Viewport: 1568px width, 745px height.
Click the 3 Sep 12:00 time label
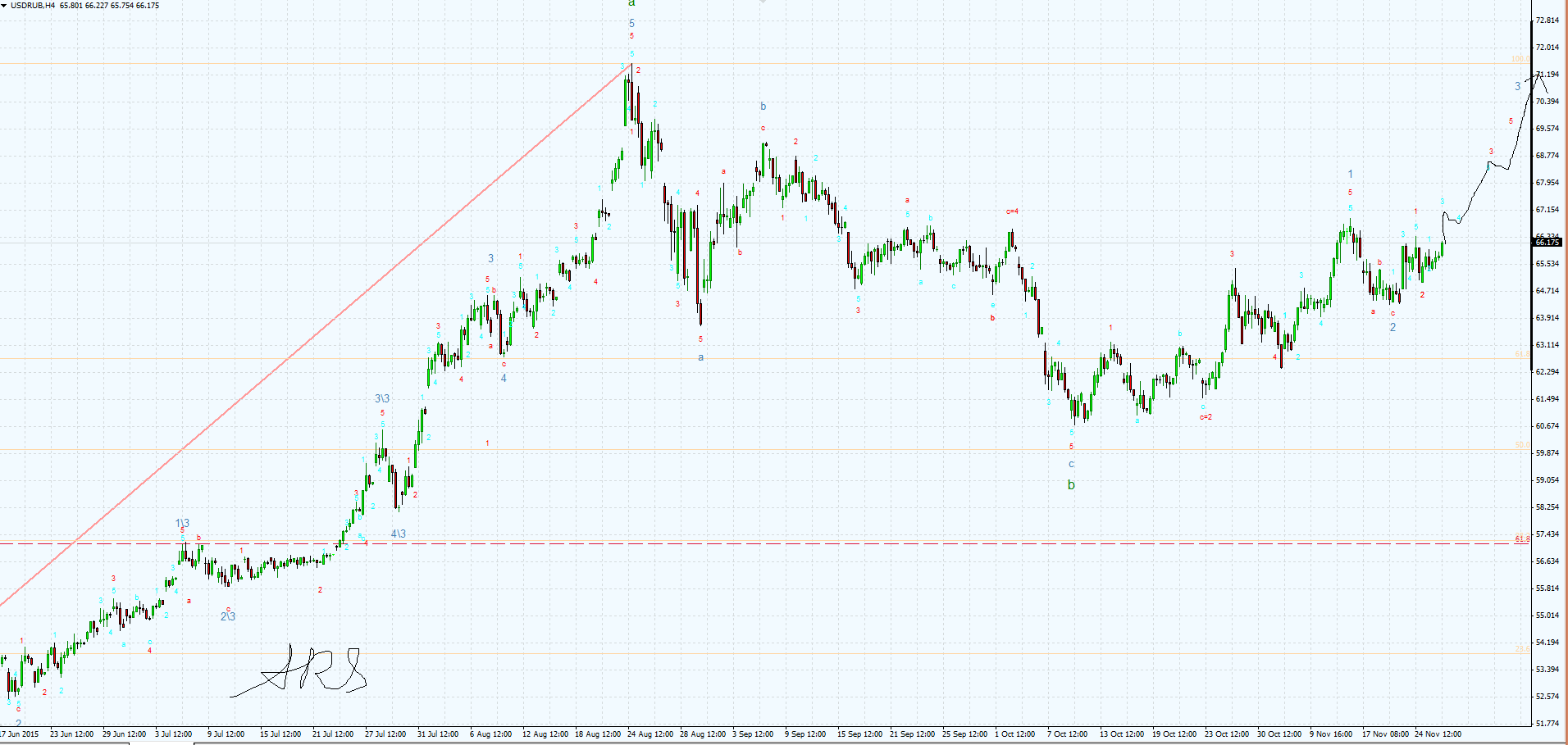click(753, 734)
